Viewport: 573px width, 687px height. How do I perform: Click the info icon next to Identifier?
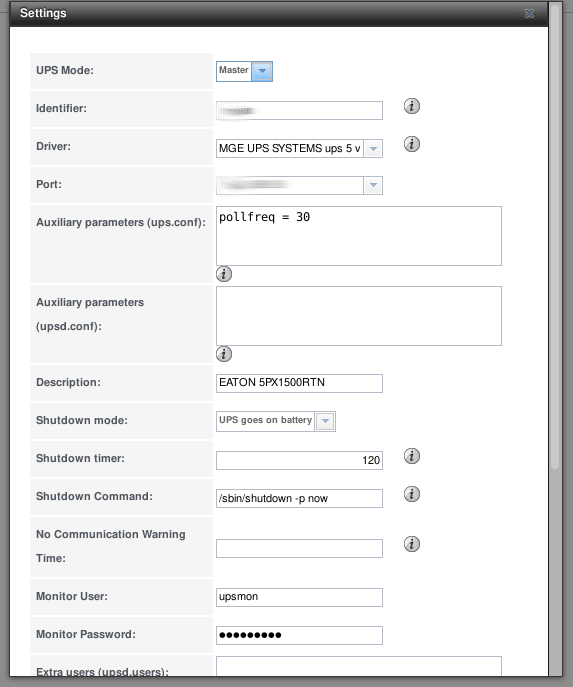[x=411, y=106]
